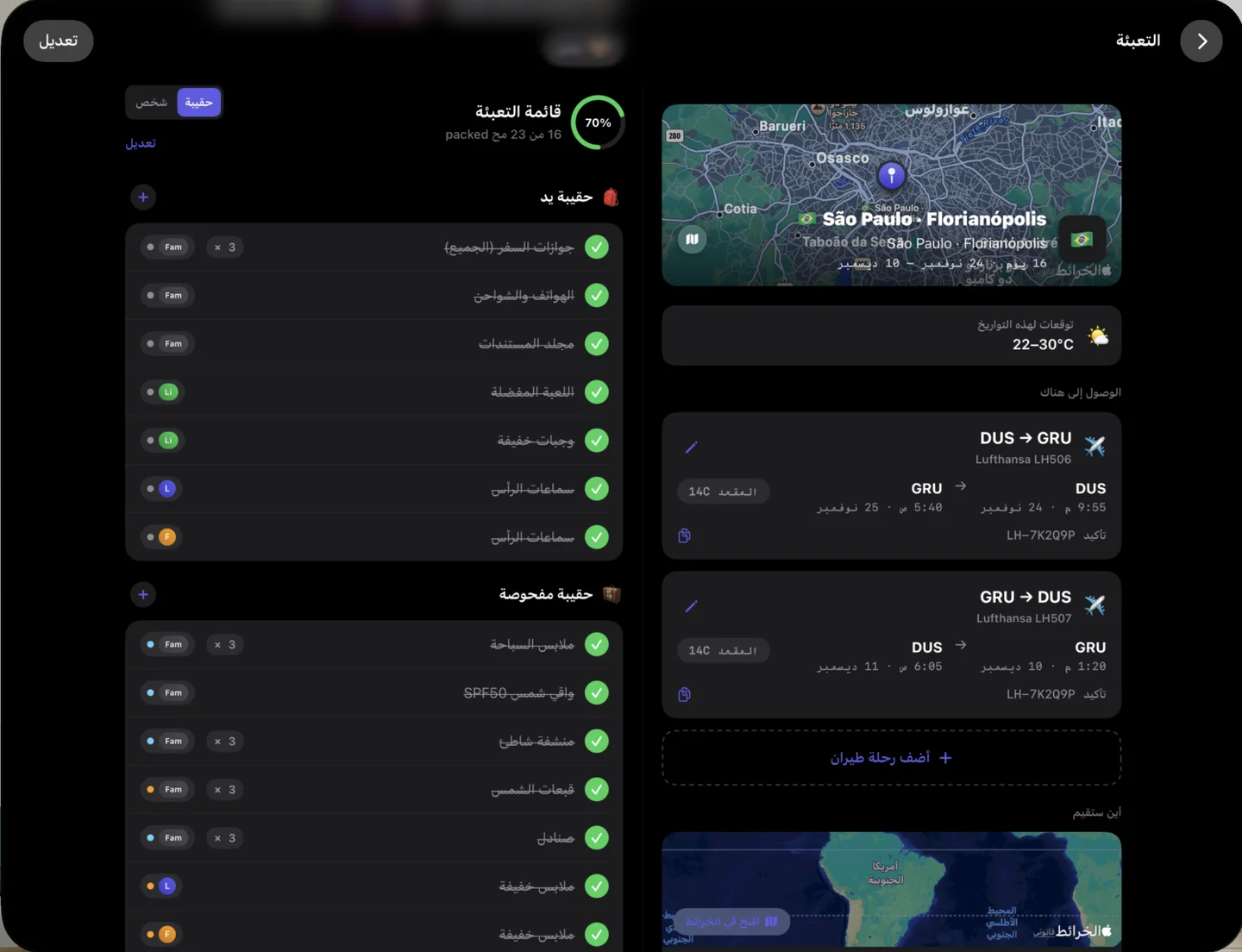Uncheck اللعبة المفضلة item
The width and height of the screenshot is (1242, 952).
pos(596,392)
